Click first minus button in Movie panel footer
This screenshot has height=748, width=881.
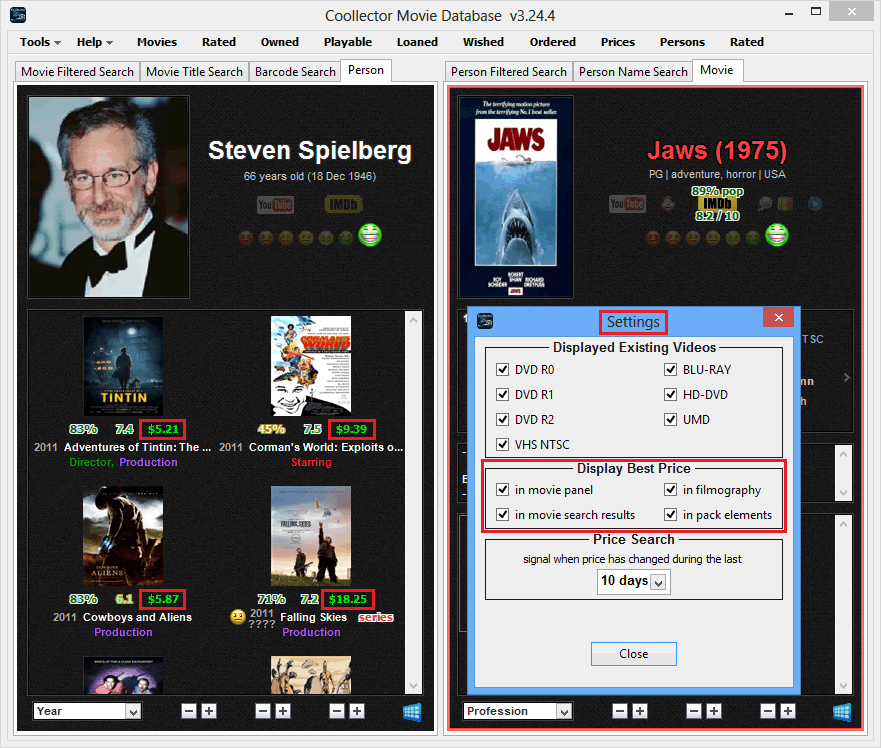620,711
